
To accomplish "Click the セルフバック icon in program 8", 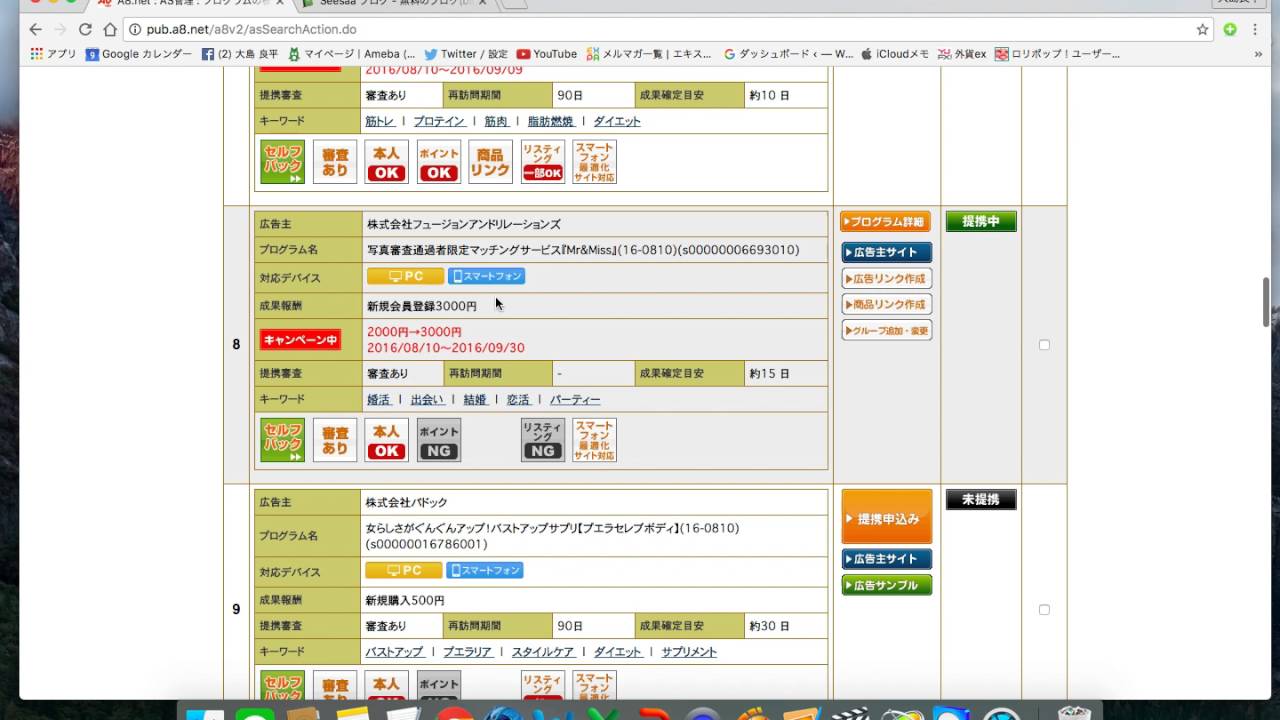I will tap(283, 440).
